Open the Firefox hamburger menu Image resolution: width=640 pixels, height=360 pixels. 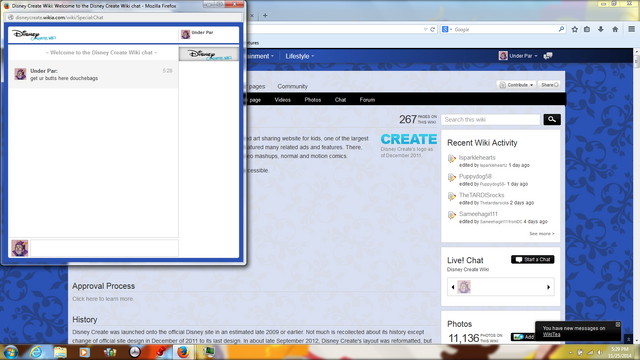tap(631, 29)
